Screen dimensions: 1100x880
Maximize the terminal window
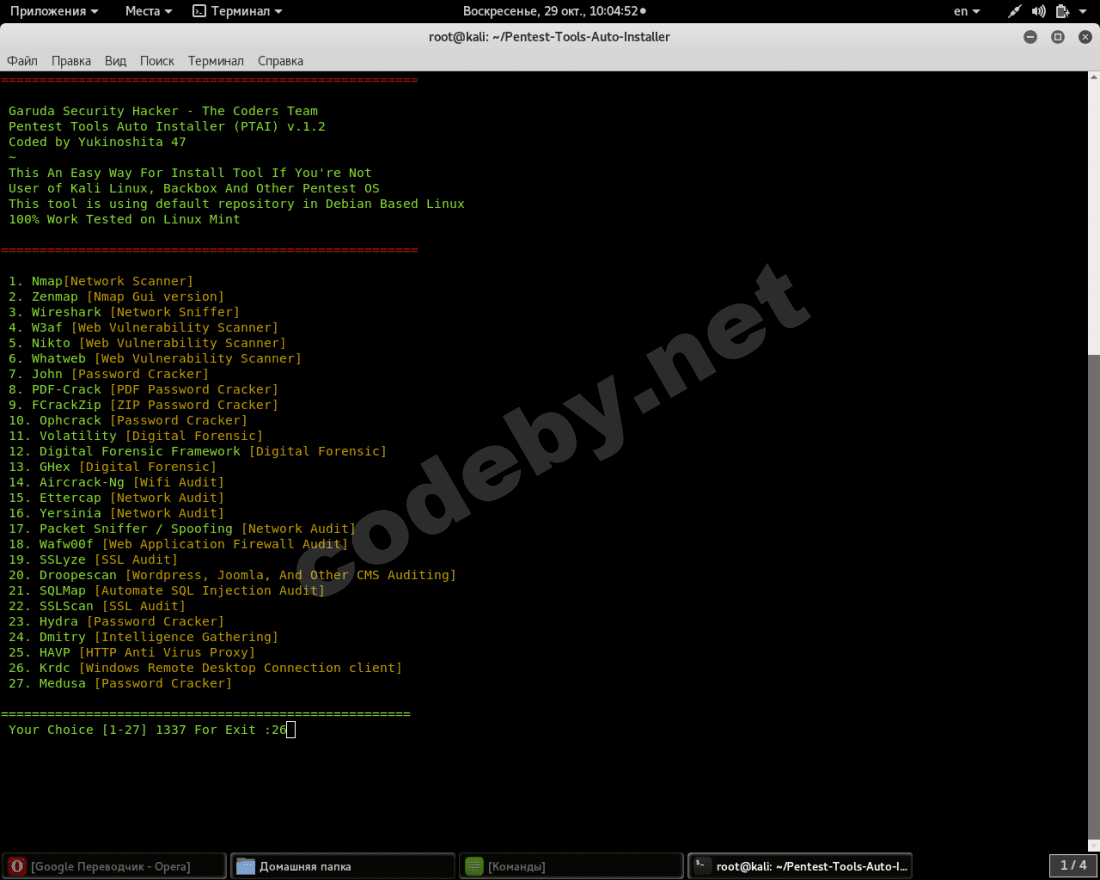tap(1058, 37)
